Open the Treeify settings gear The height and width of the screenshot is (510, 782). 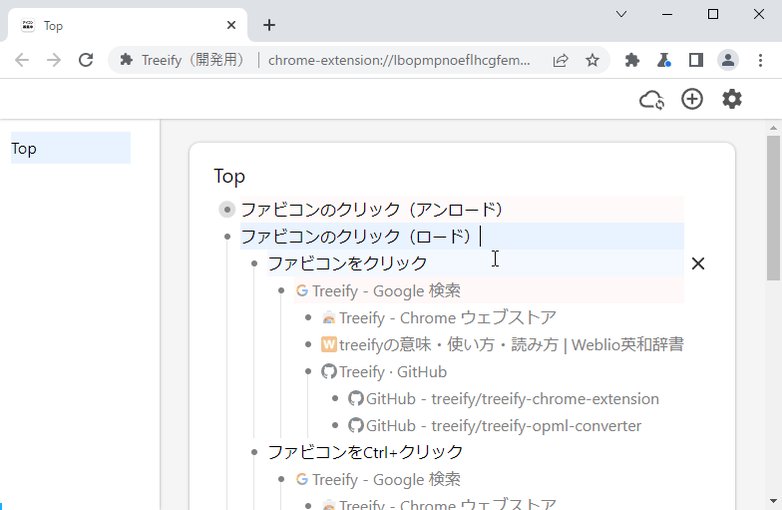(x=732, y=99)
